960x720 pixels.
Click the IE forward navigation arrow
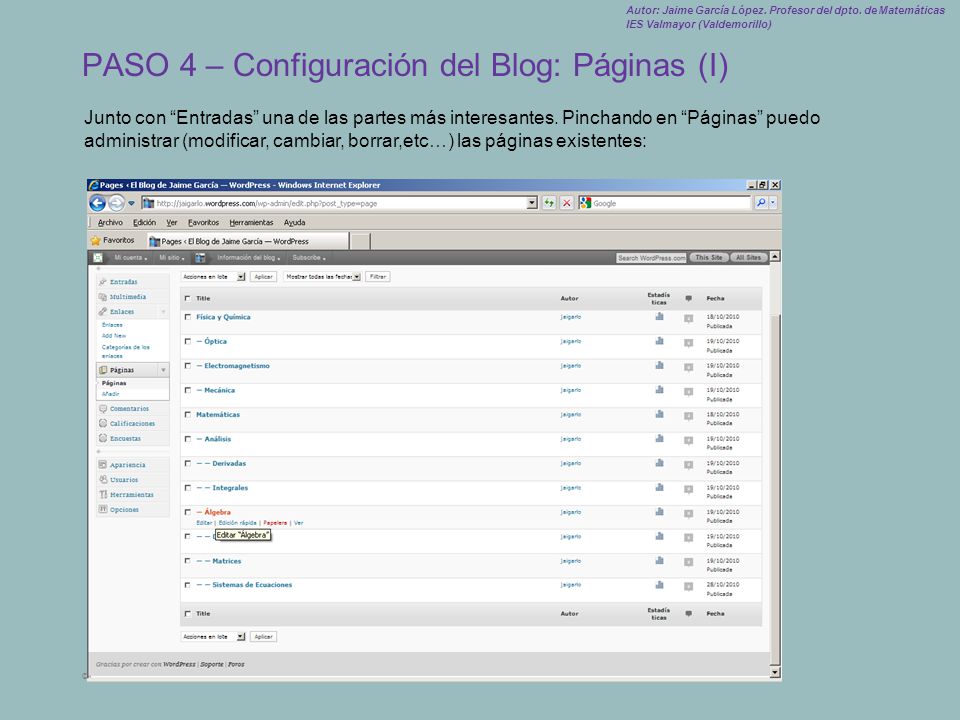[x=116, y=203]
